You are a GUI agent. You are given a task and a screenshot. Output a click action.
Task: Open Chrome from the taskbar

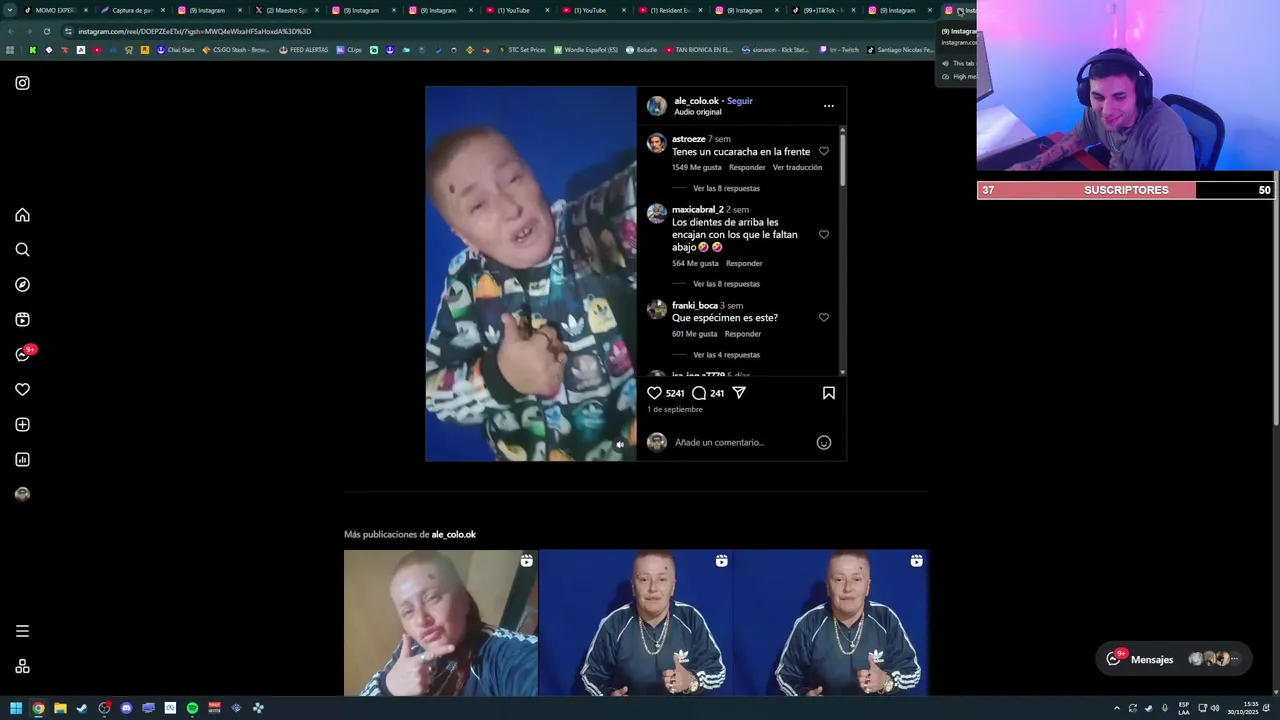(38, 708)
